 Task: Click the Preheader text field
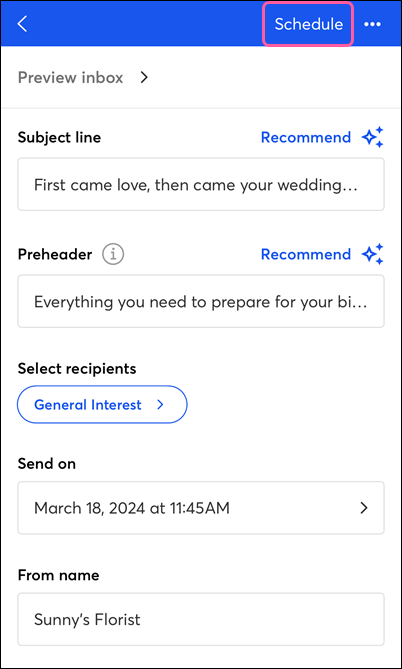click(x=201, y=301)
